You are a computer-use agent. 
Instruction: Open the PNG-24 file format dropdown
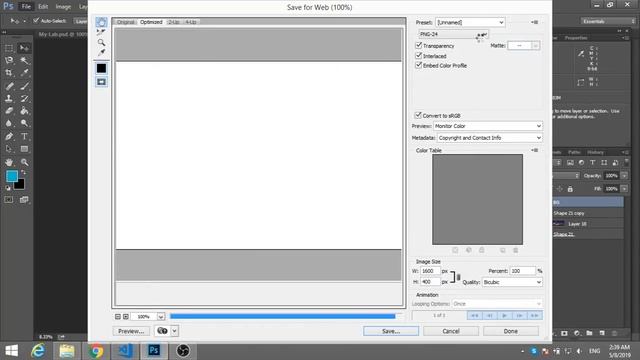tap(453, 34)
